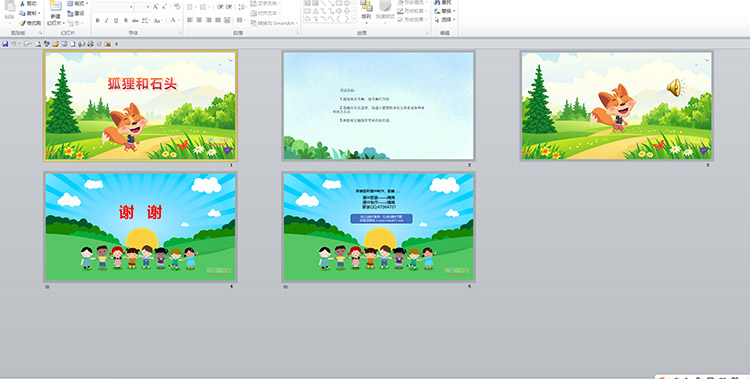Viewport: 750px width, 379px height.
Task: Click the Convert to SmartArt icon
Action: 253,23
